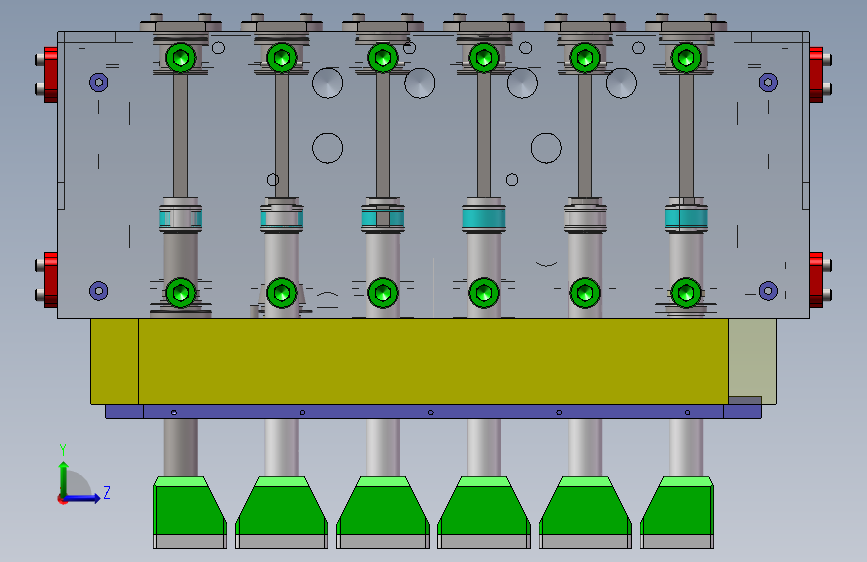Click the red origin ball of the triad

(x=62, y=499)
